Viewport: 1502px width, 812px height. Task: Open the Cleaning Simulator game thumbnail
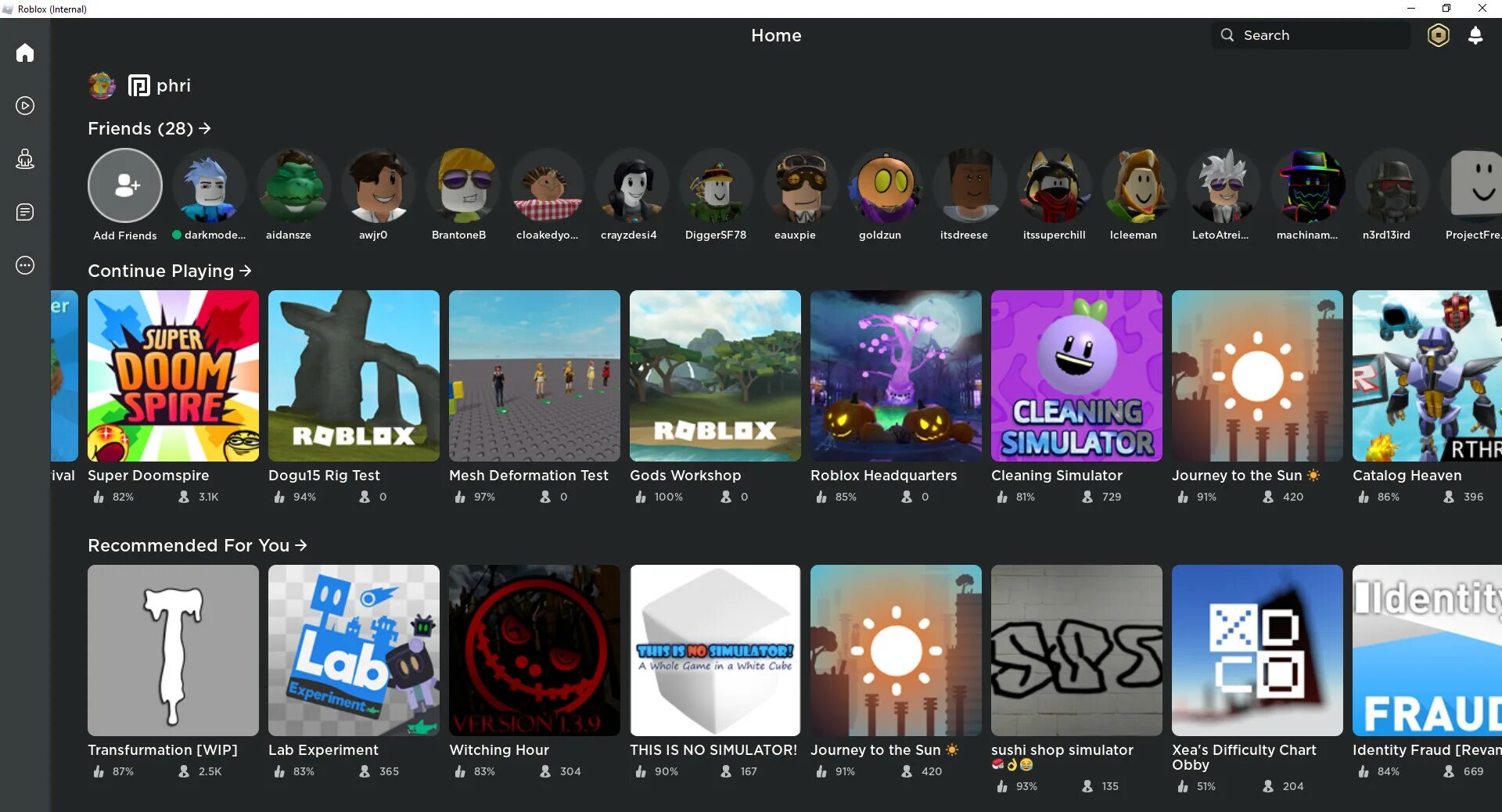(x=1076, y=375)
